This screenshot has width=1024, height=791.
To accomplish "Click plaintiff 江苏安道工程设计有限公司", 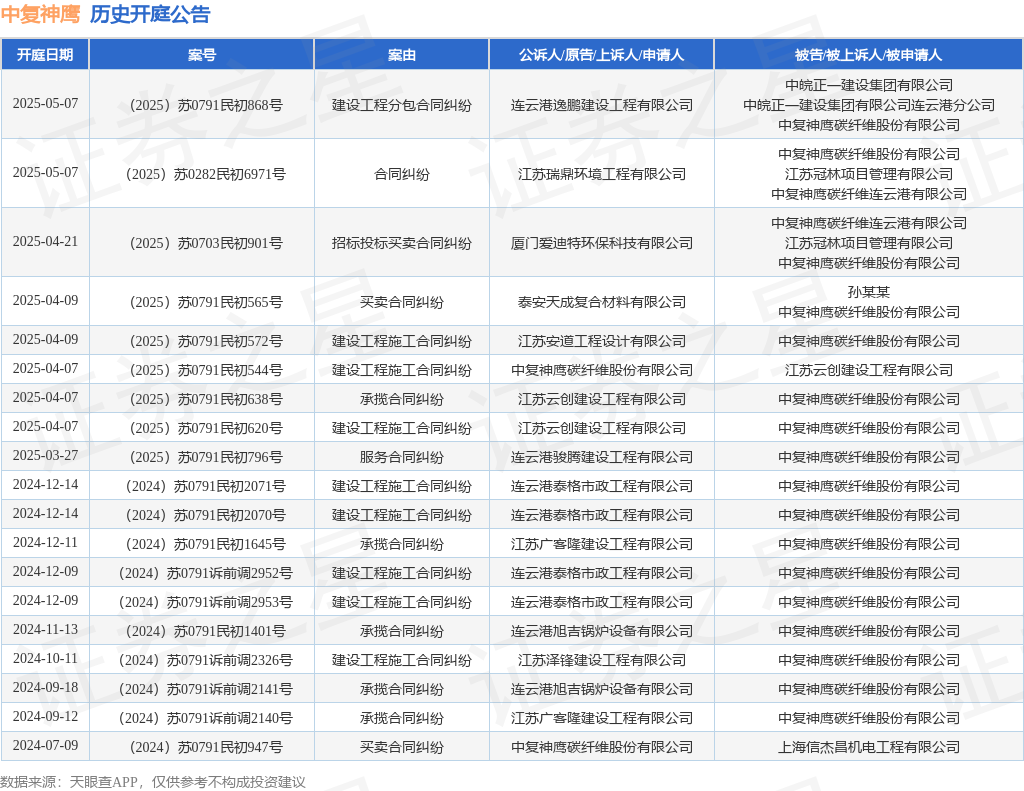I will tap(601, 342).
